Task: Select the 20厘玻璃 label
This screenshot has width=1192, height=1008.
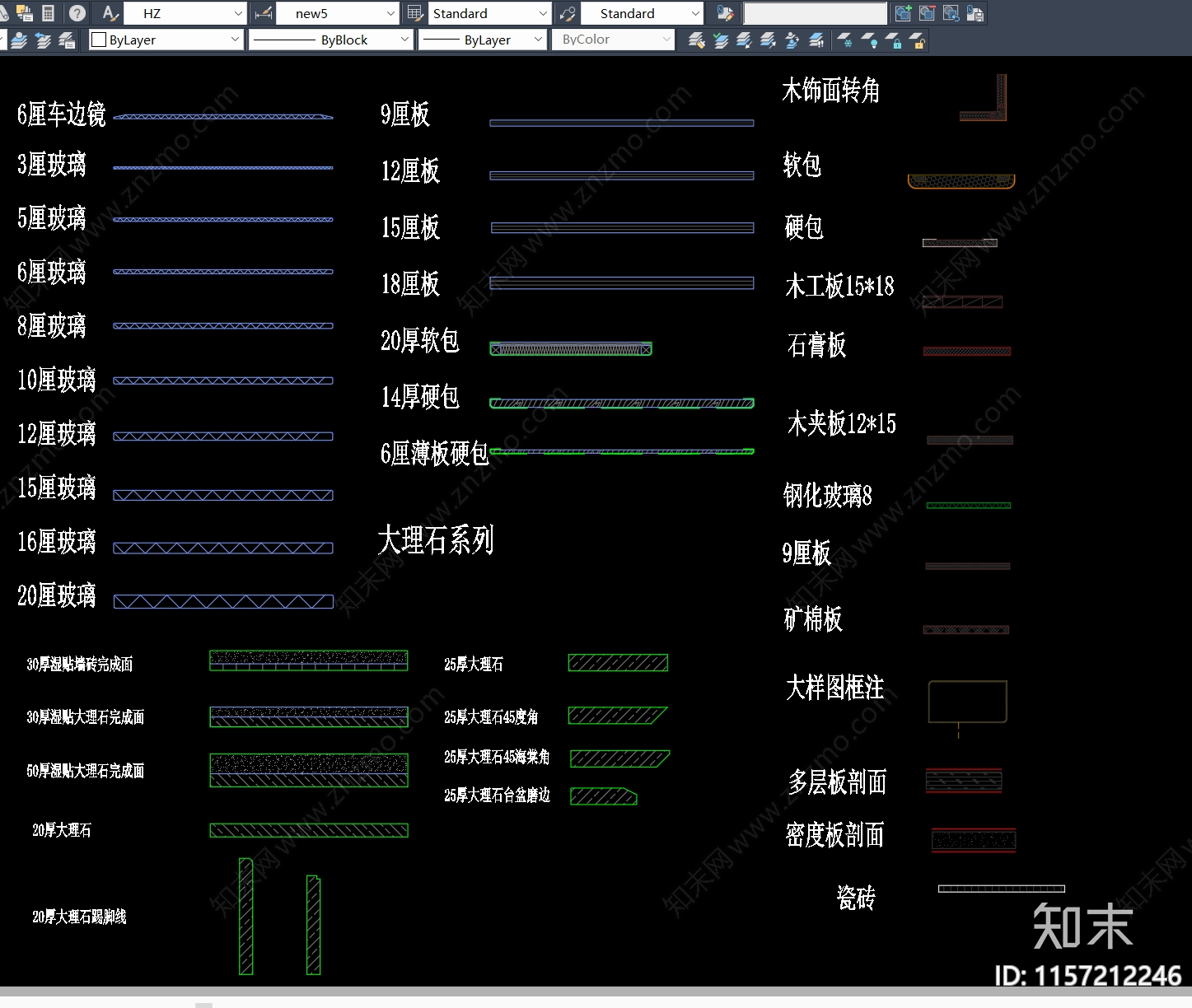Action: pos(57,595)
